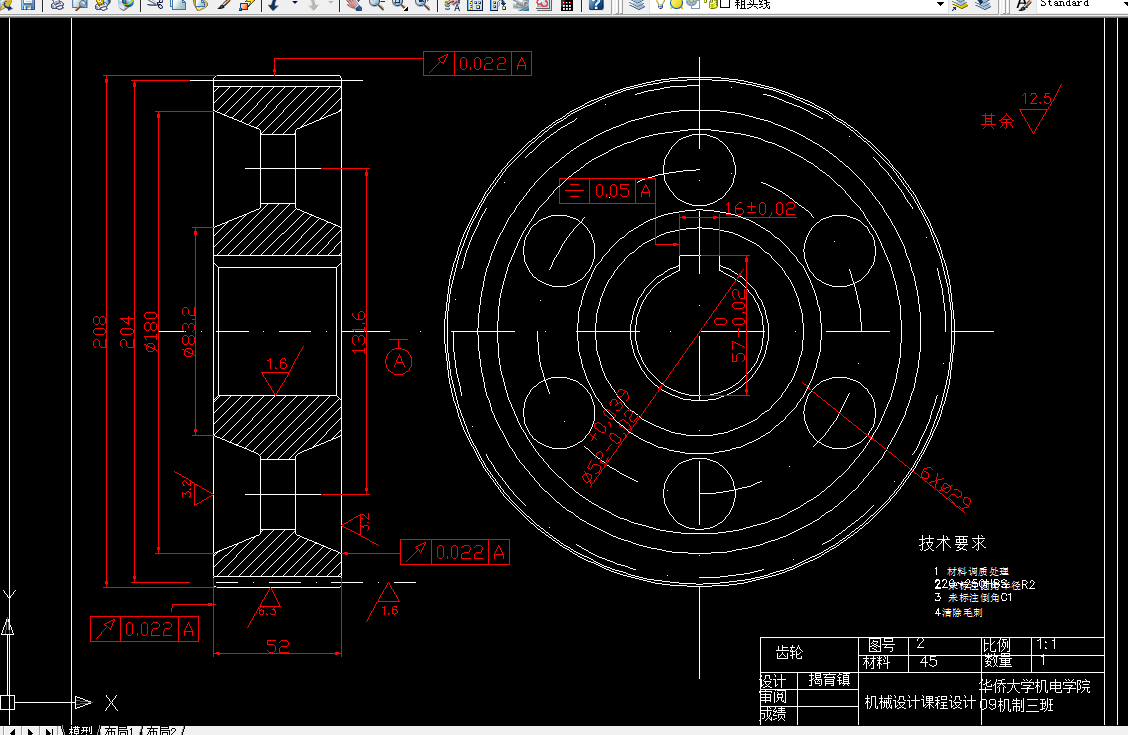The width and height of the screenshot is (1128, 735).
Task: Open Plot Preview
Action: 79,4
